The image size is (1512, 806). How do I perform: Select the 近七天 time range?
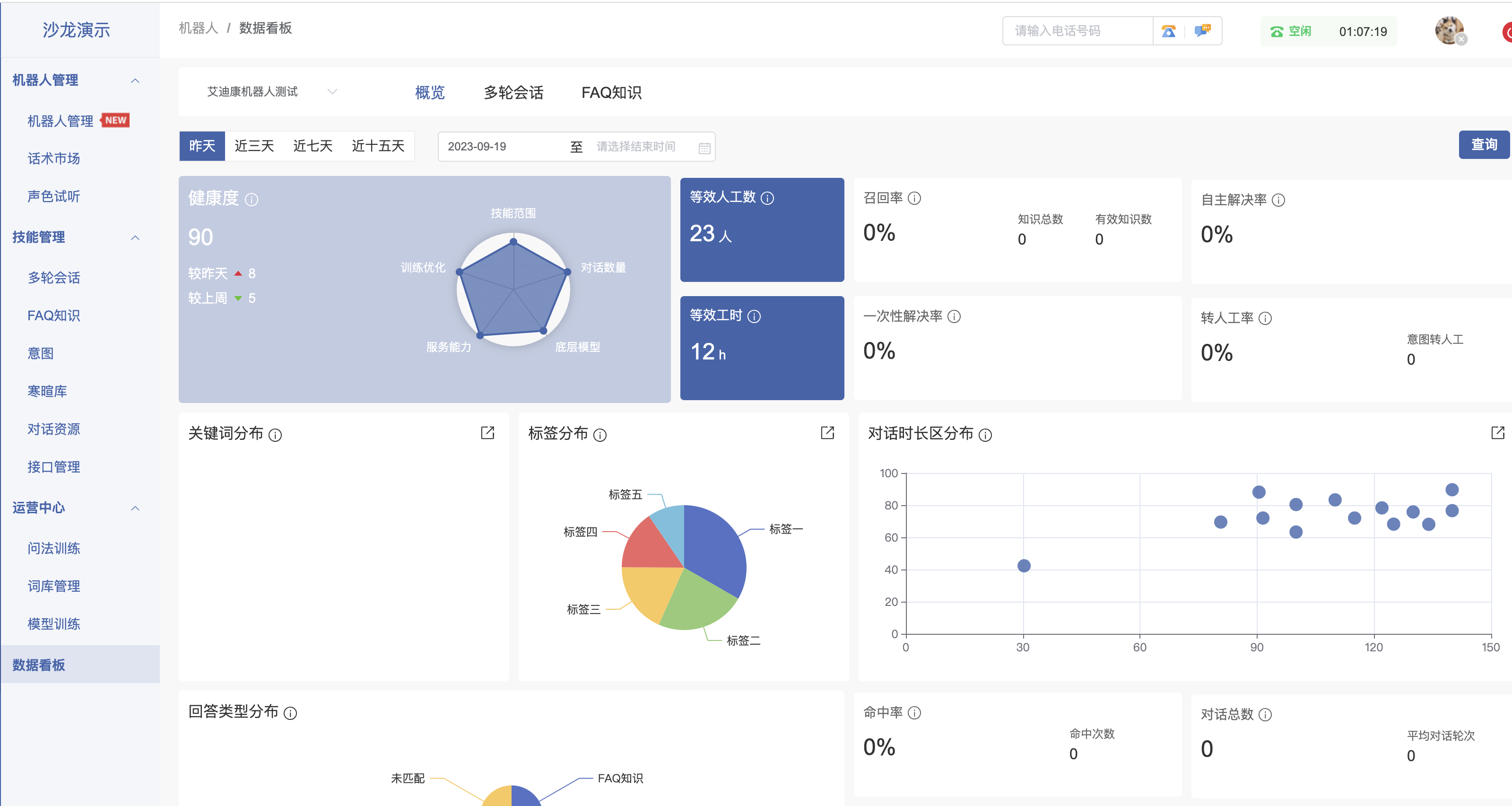313,146
